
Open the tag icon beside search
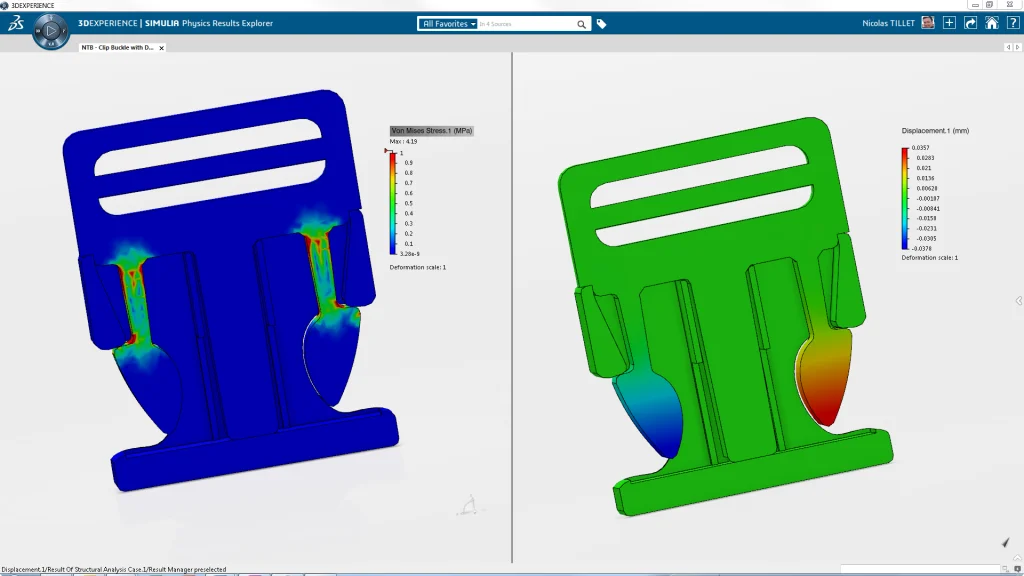click(601, 24)
